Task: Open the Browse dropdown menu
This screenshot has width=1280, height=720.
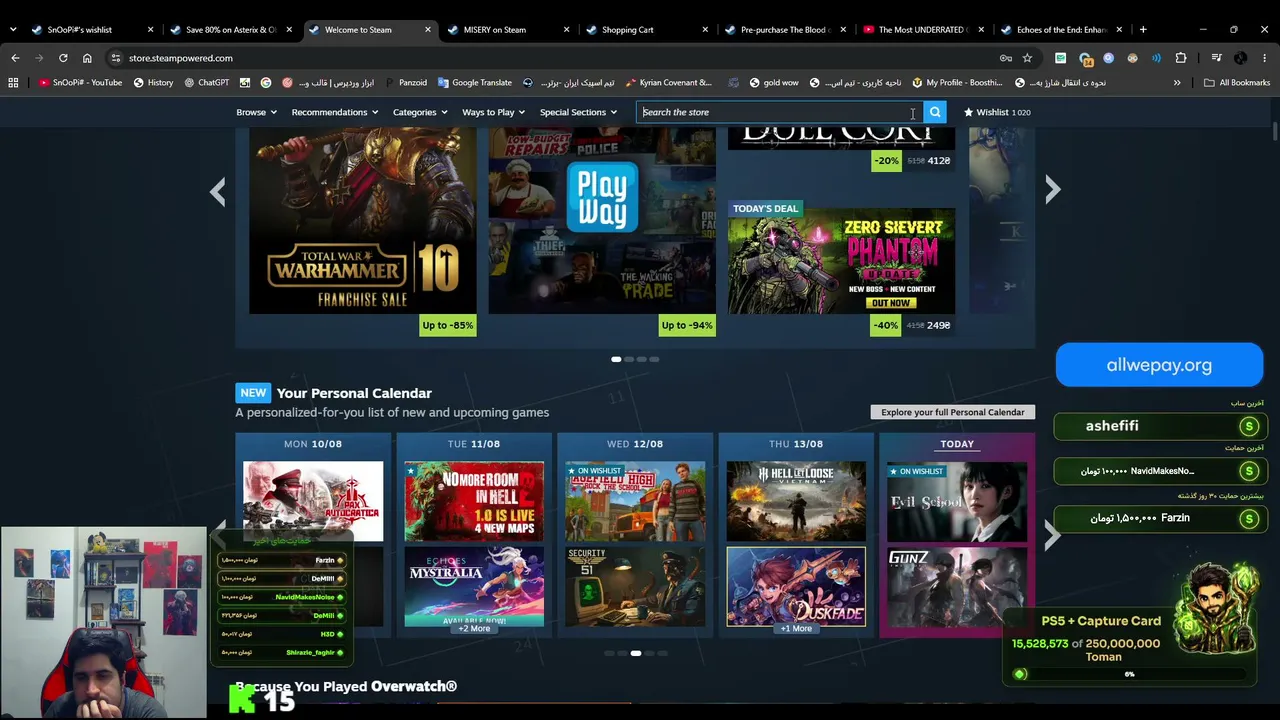Action: tap(256, 112)
